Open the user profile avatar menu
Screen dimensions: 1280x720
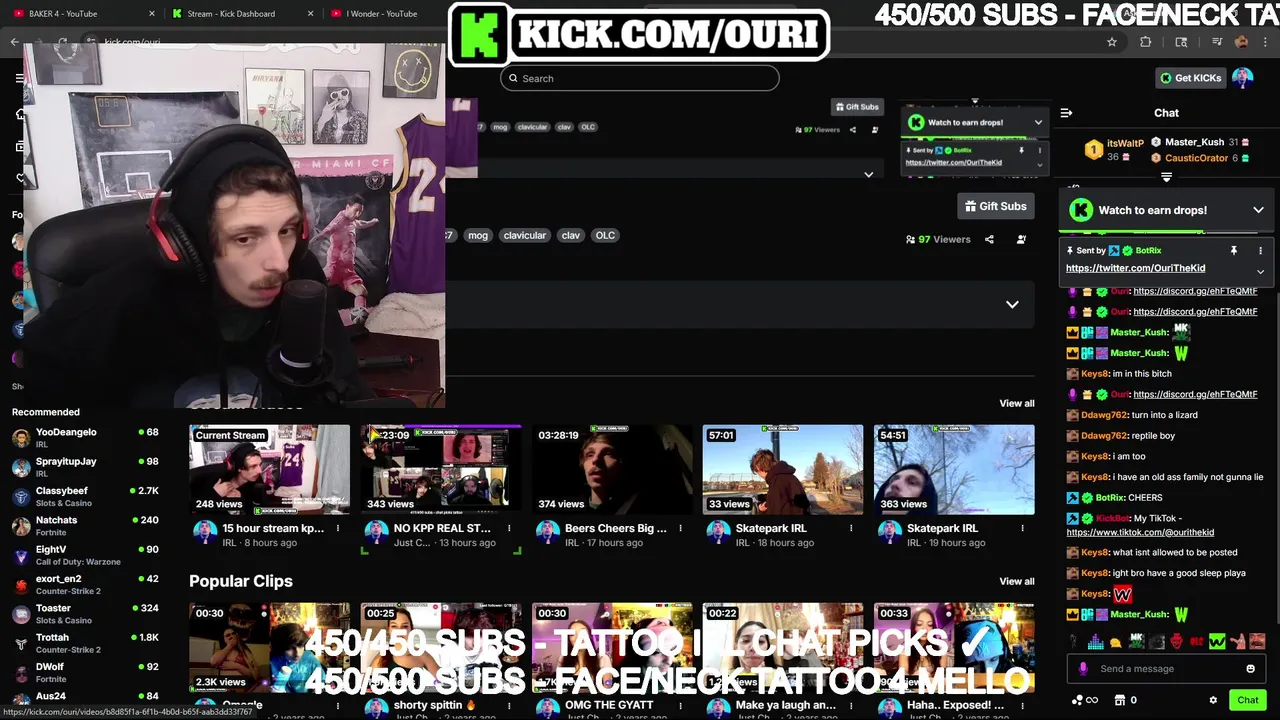click(1242, 78)
